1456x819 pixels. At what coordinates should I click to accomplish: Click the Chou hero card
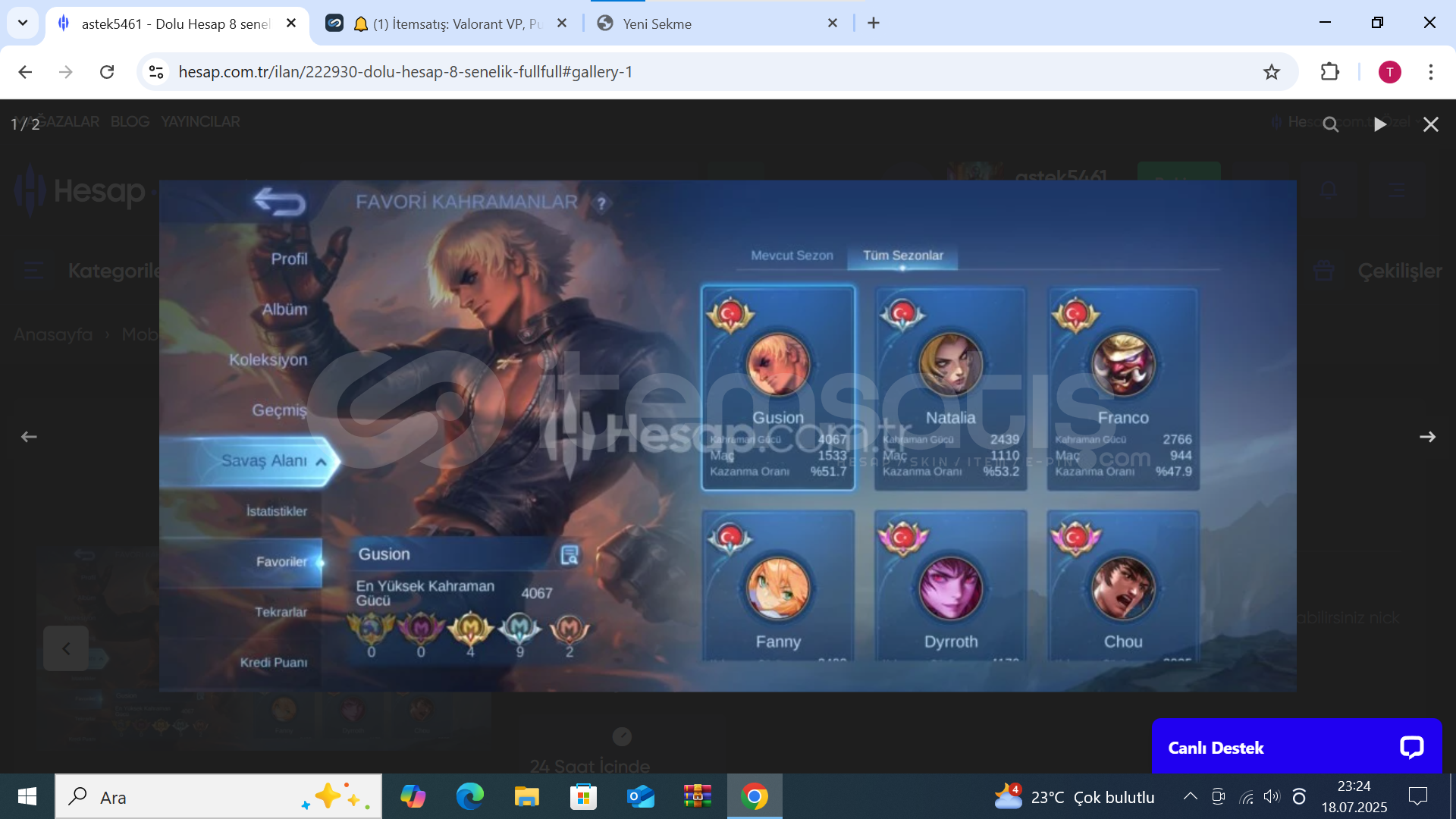pyautogui.click(x=1123, y=585)
